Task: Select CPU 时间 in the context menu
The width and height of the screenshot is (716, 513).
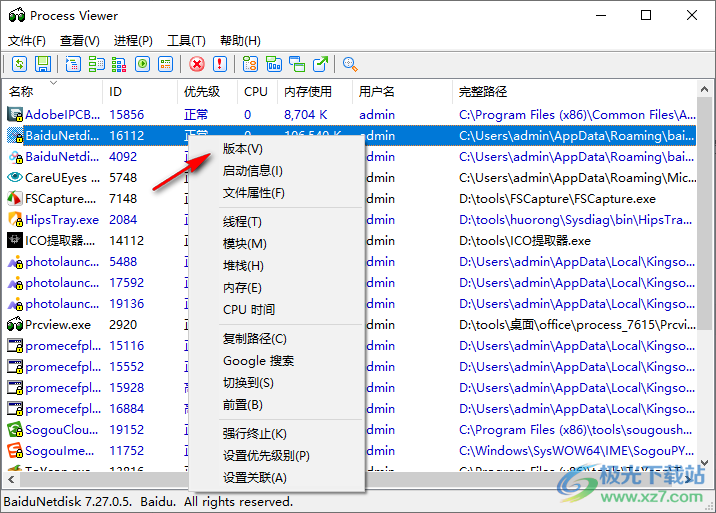Action: [277, 309]
